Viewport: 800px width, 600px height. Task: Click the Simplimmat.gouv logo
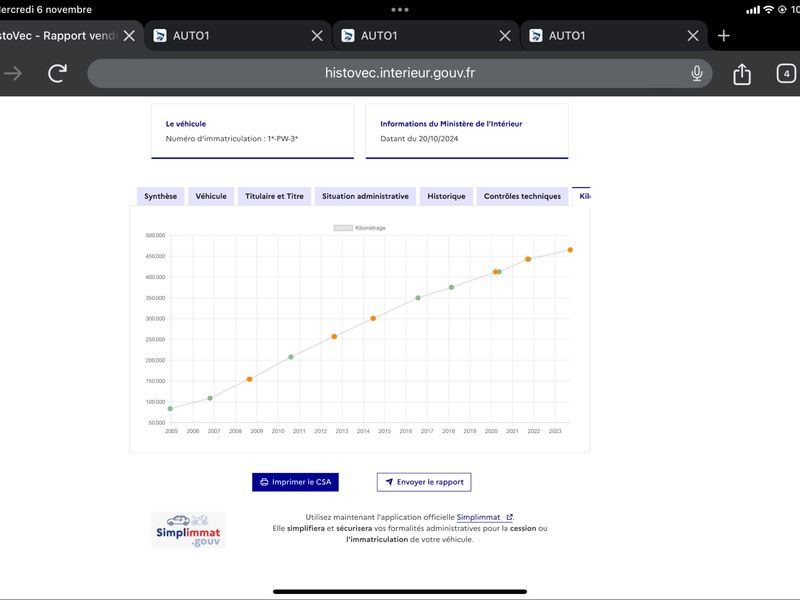pyautogui.click(x=188, y=531)
